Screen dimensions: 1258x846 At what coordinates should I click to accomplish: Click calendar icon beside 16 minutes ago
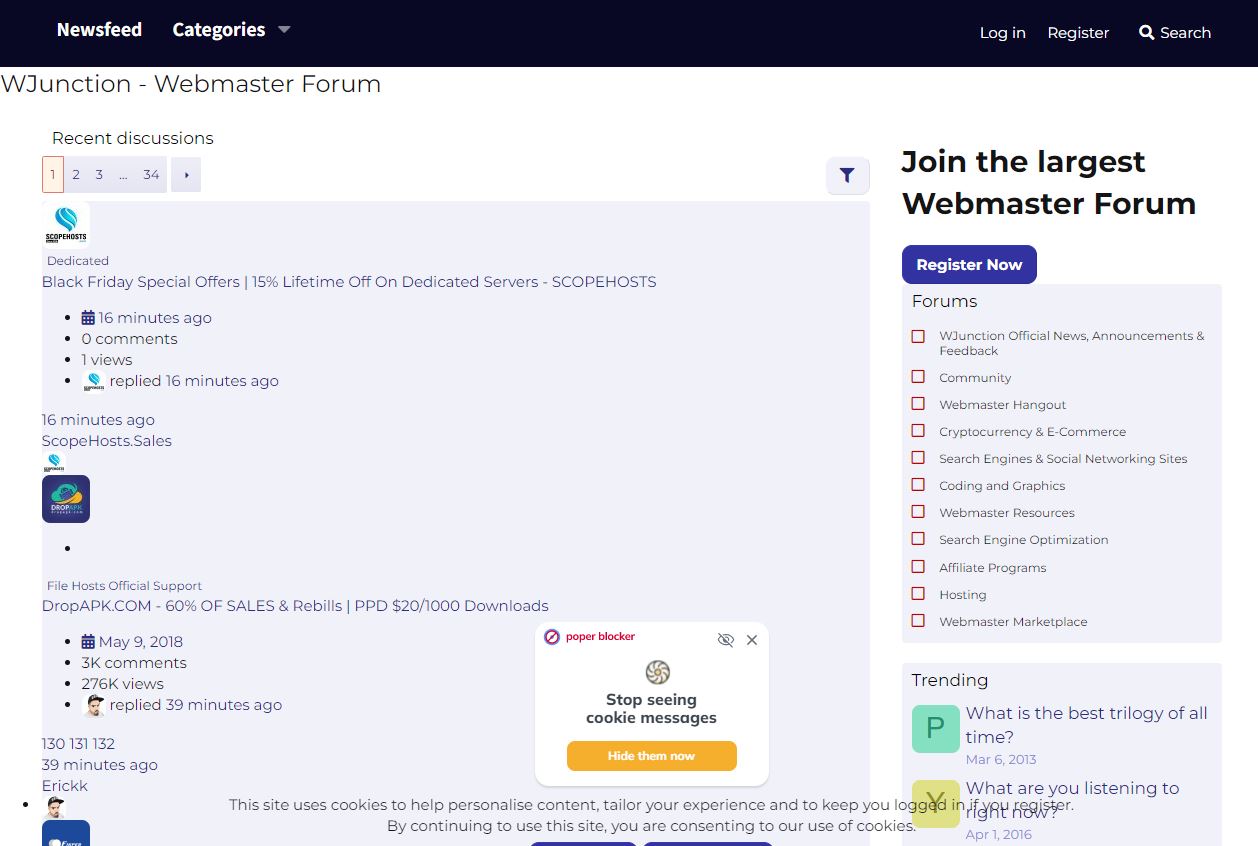tap(88, 318)
